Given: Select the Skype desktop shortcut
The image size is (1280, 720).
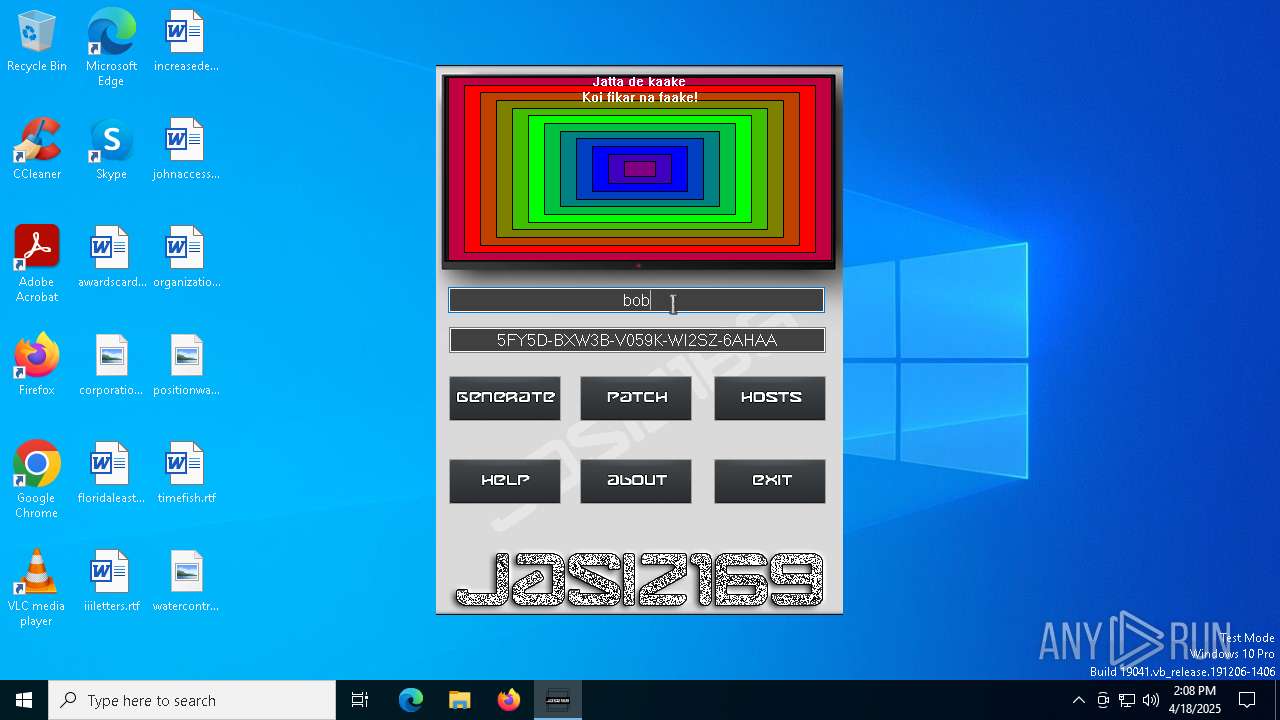Looking at the screenshot, I should pos(111,150).
